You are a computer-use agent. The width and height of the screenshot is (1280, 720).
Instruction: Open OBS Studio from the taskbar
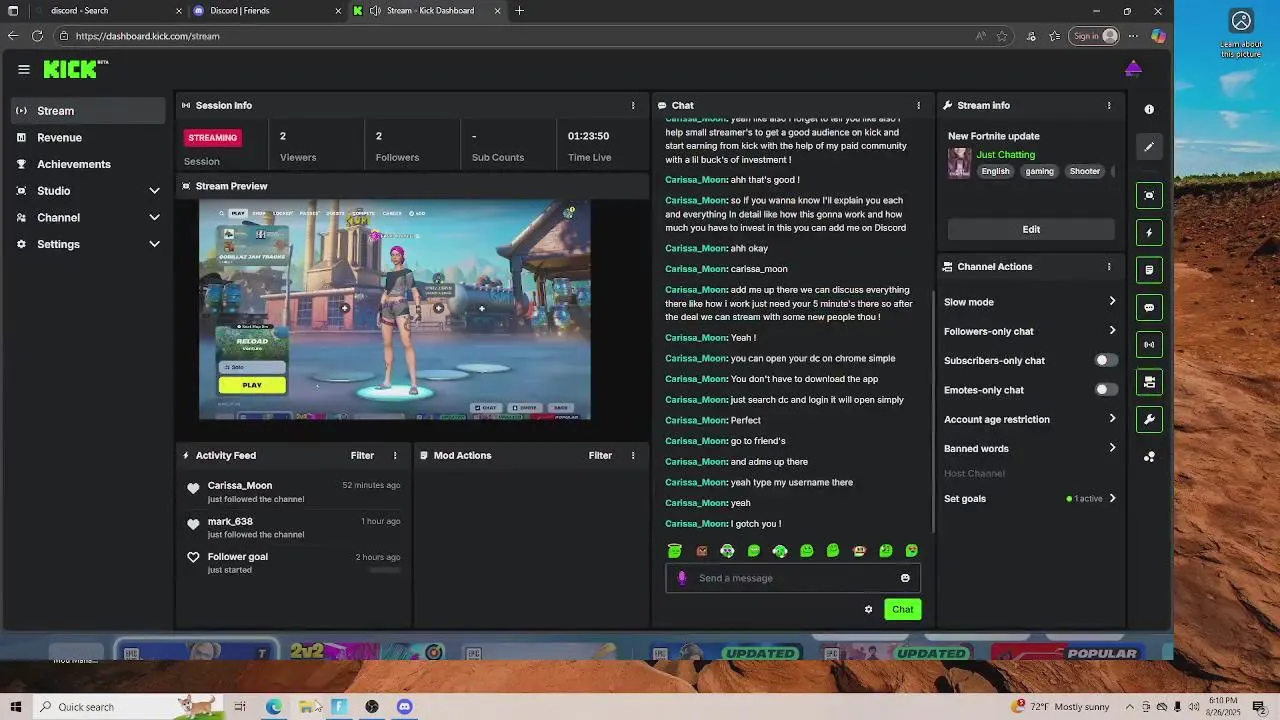coord(372,706)
